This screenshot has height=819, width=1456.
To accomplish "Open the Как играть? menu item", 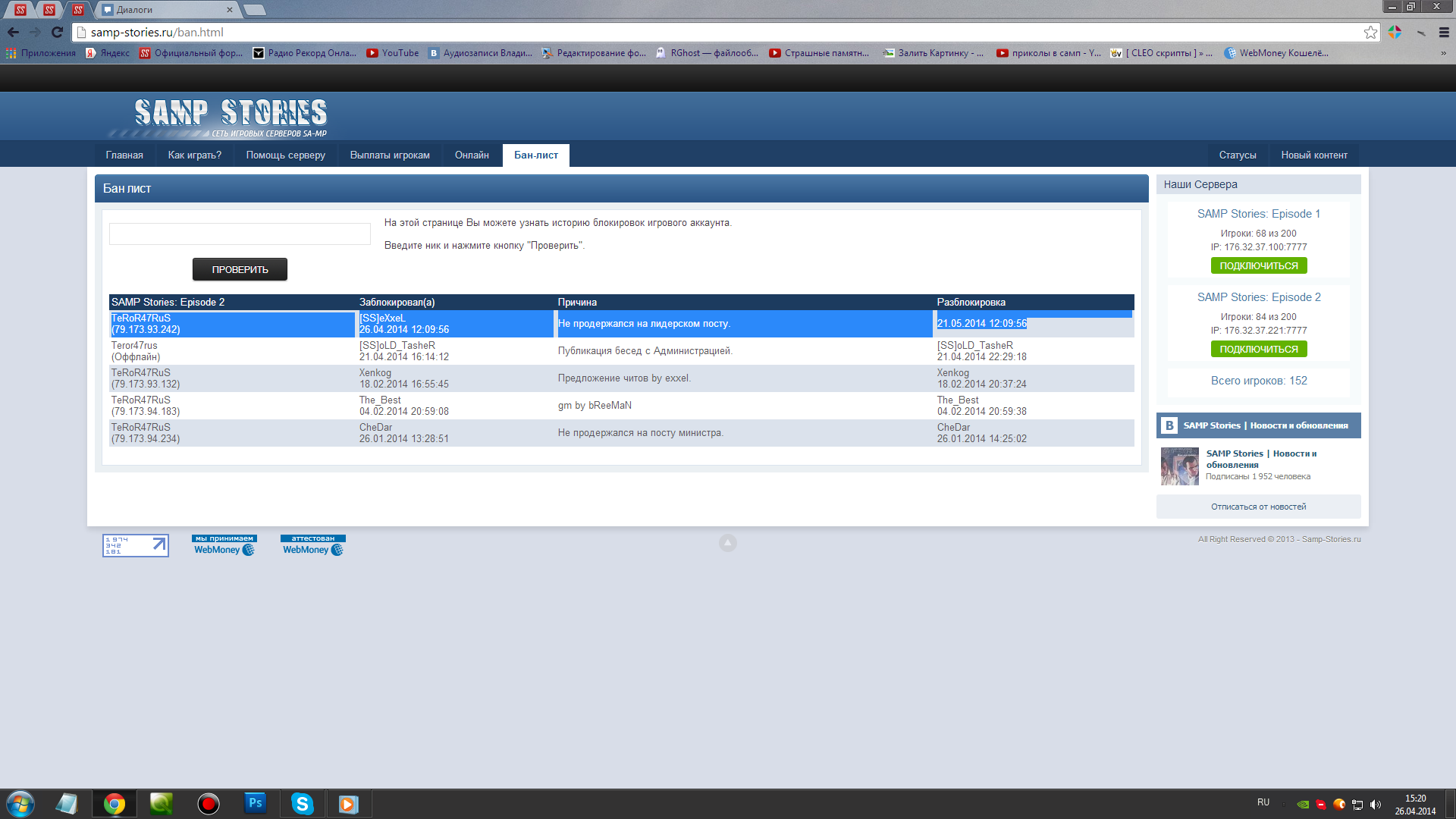I will click(x=195, y=155).
